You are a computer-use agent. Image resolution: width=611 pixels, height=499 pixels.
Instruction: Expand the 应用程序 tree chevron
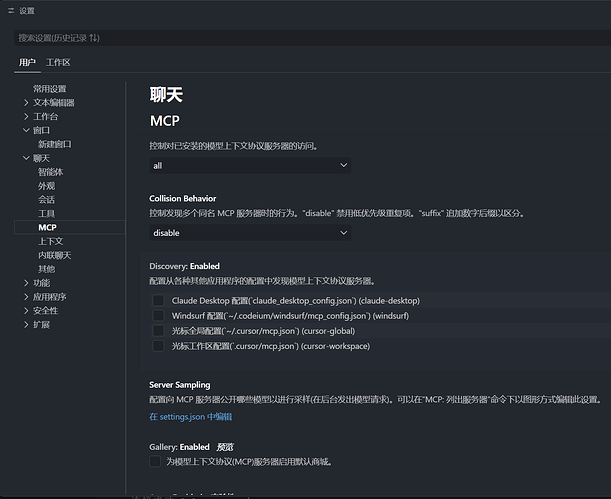pyautogui.click(x=26, y=297)
